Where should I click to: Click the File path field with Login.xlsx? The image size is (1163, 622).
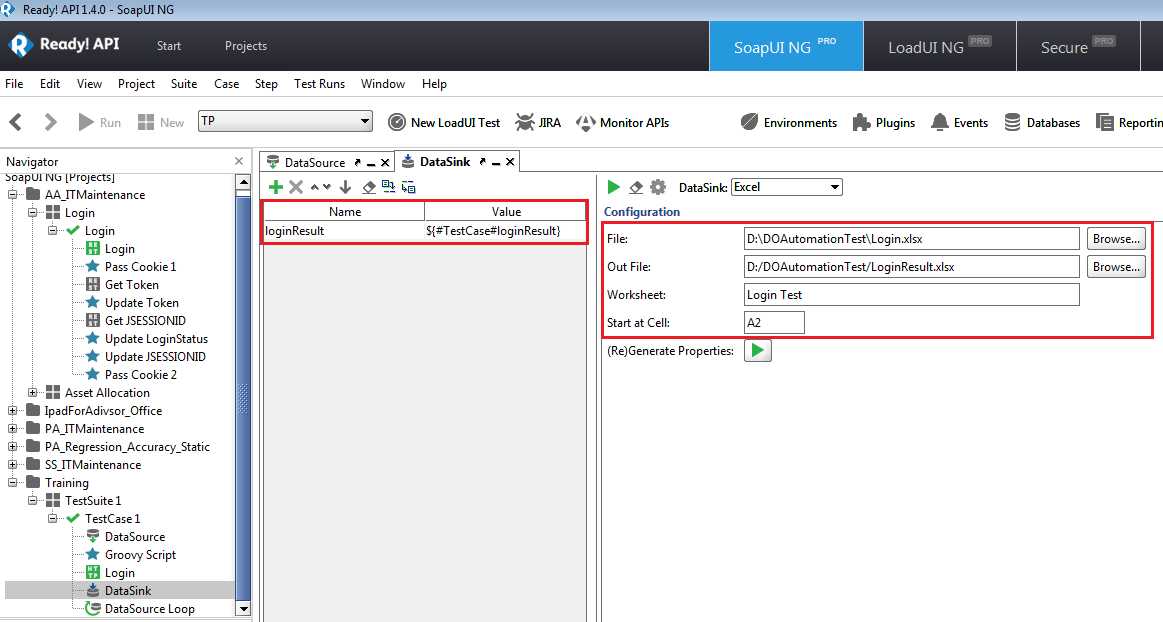coord(912,239)
